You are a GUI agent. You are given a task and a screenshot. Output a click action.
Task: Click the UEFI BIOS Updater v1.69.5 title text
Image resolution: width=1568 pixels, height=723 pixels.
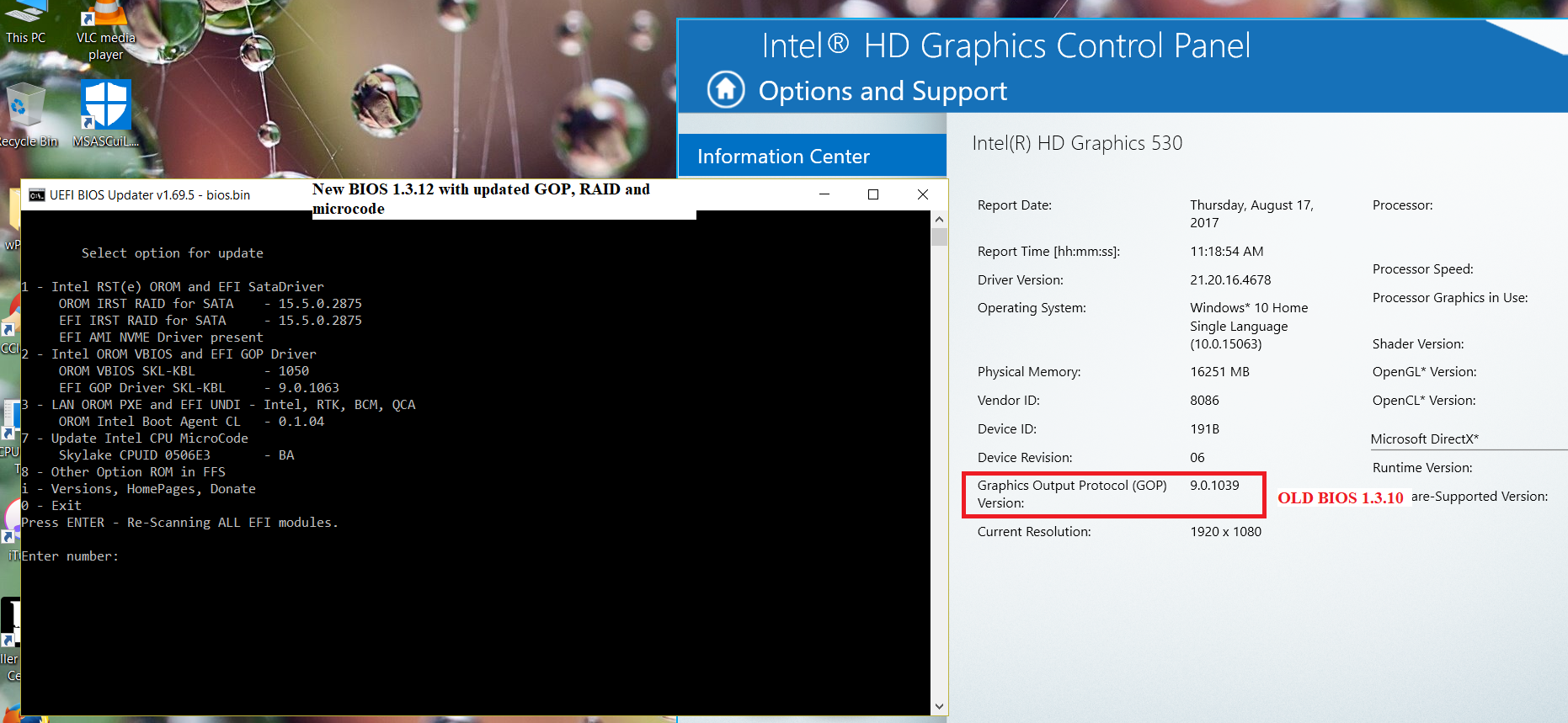click(x=150, y=195)
